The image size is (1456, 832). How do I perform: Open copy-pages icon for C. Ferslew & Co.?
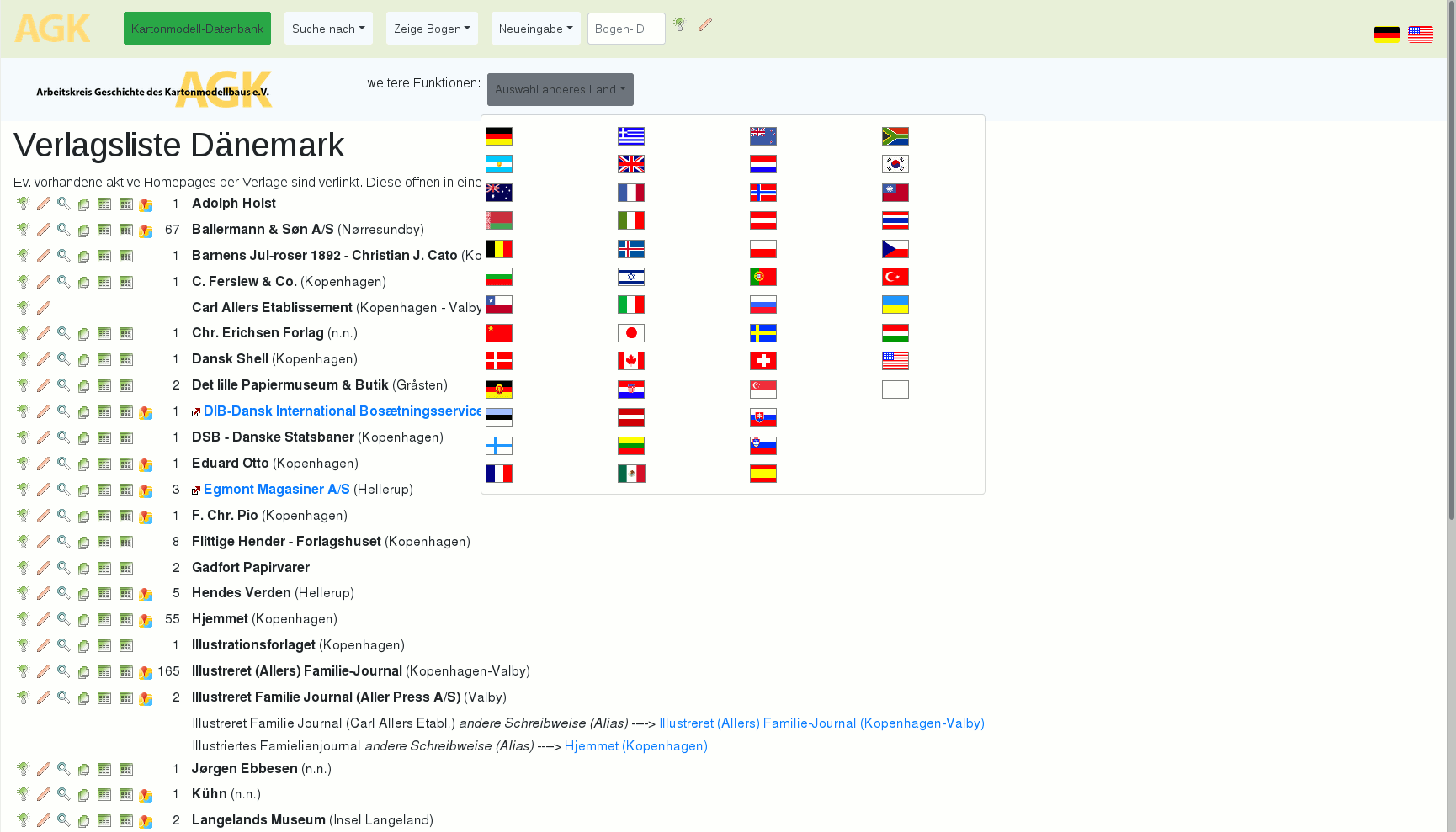(83, 283)
